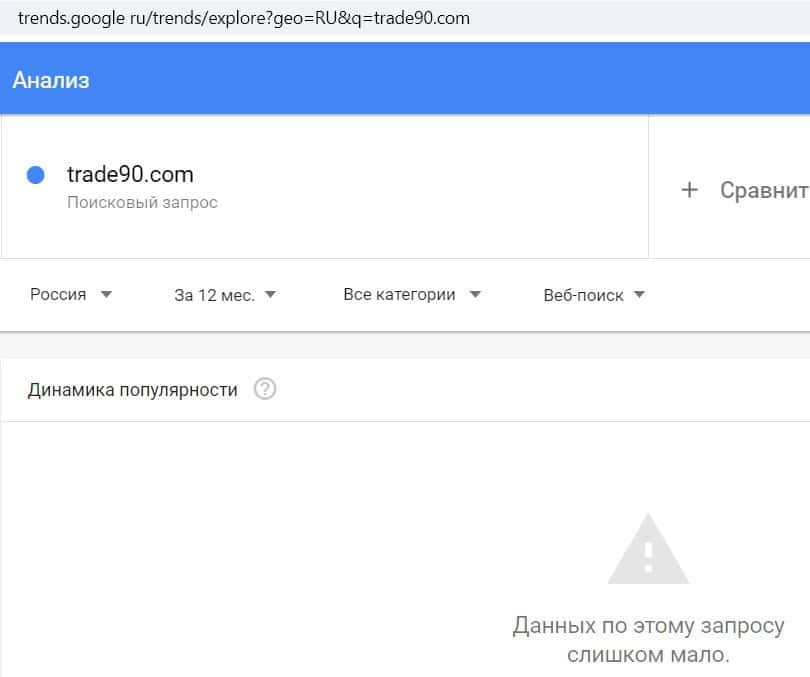Screen dimensions: 810x677
Task: Click the gray warning triangle icon
Action: [648, 550]
